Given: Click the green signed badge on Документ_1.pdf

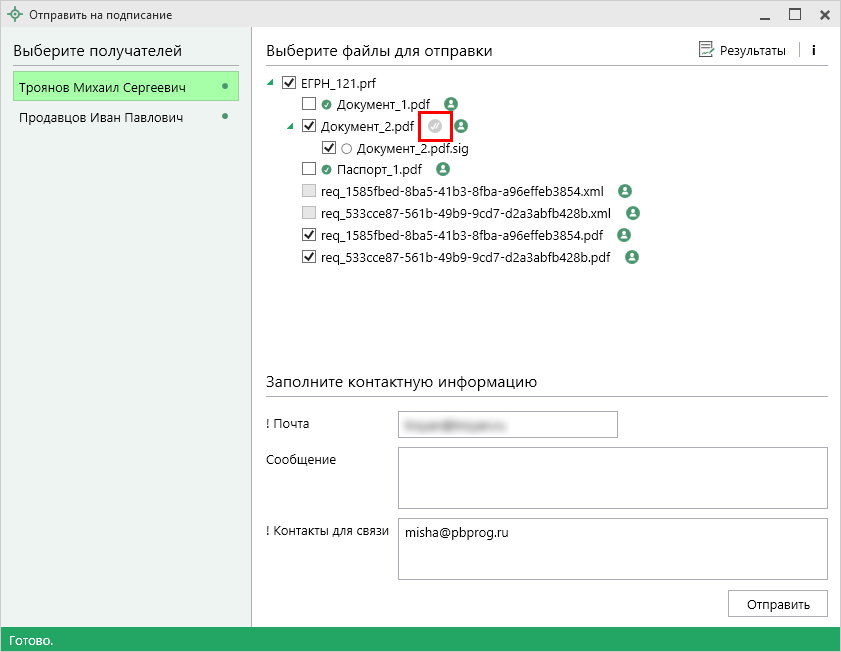Looking at the screenshot, I should point(326,104).
